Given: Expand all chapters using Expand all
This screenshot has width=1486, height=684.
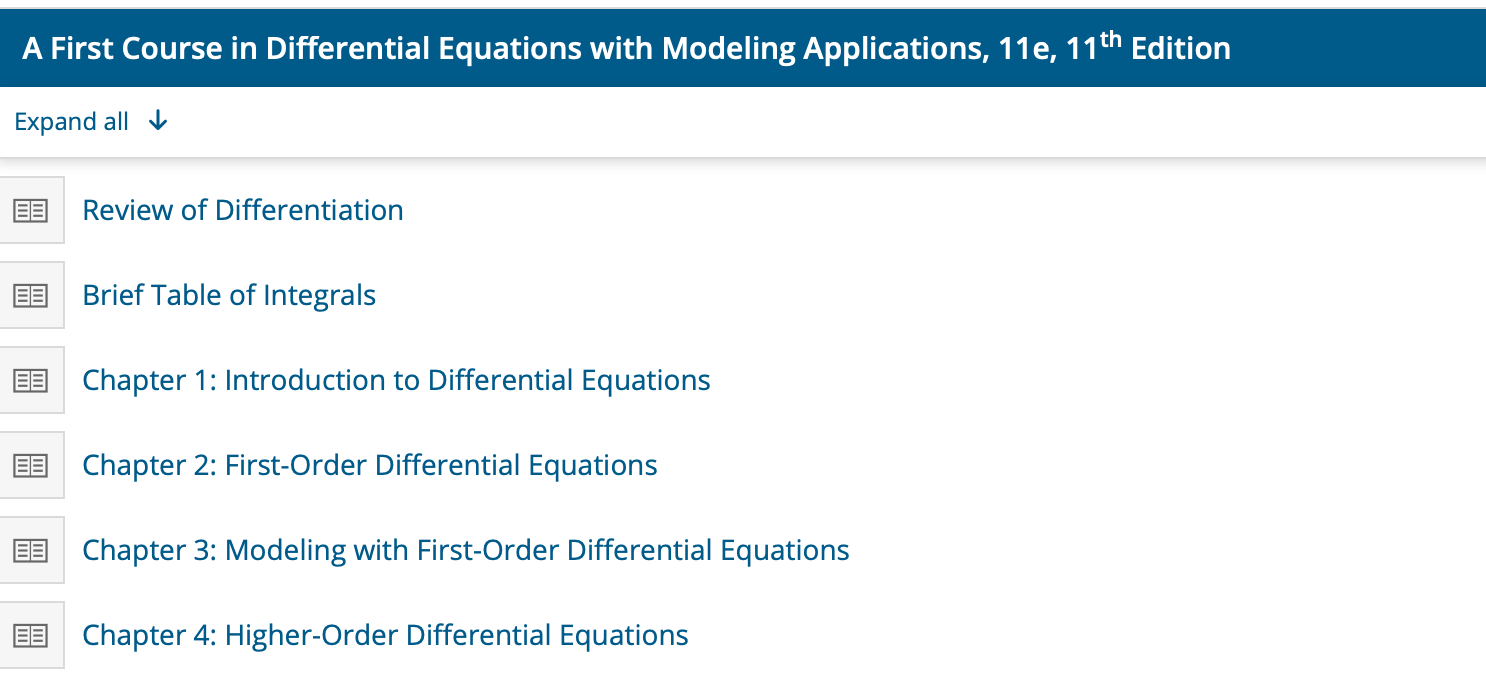Looking at the screenshot, I should pyautogui.click(x=70, y=120).
